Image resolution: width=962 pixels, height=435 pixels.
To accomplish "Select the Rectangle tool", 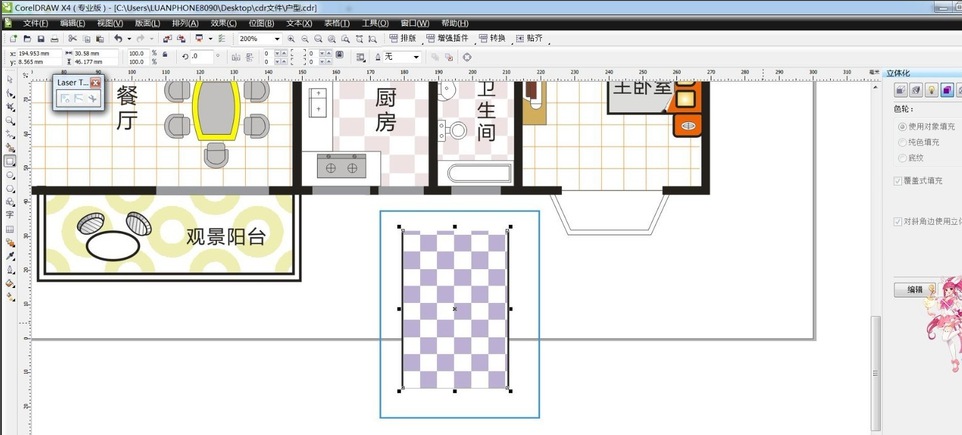I will 10,161.
